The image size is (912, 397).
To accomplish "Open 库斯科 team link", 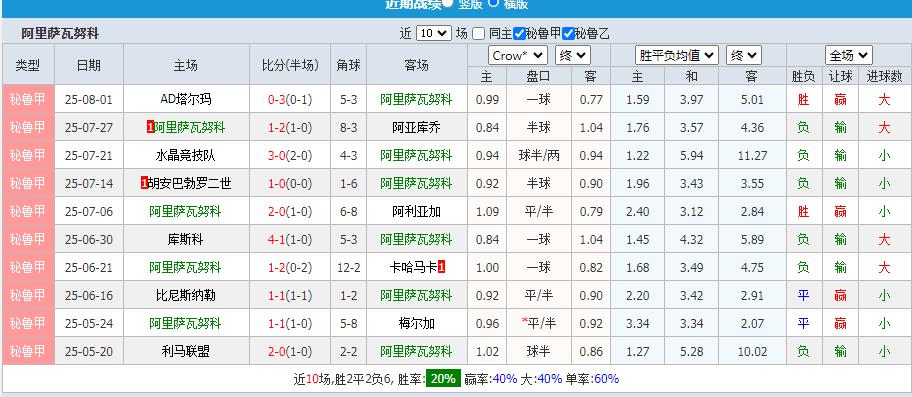I will coord(186,239).
